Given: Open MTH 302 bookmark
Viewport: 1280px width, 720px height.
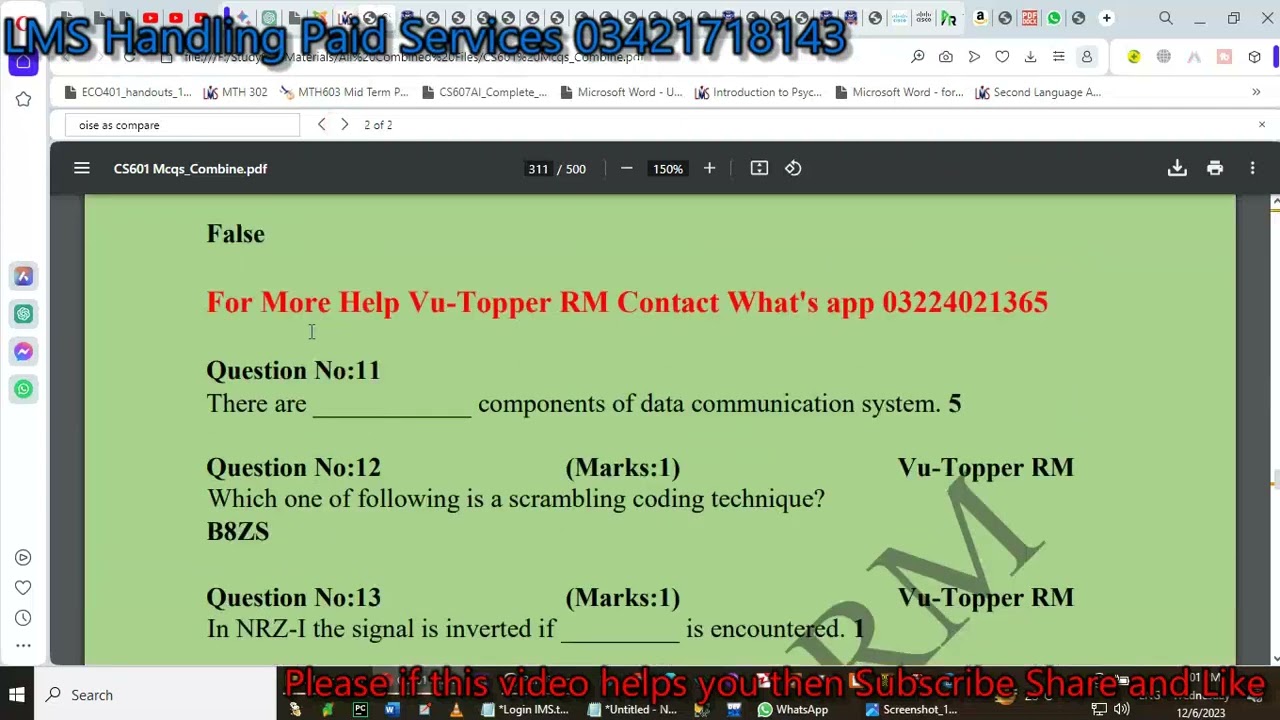Looking at the screenshot, I should pos(236,92).
